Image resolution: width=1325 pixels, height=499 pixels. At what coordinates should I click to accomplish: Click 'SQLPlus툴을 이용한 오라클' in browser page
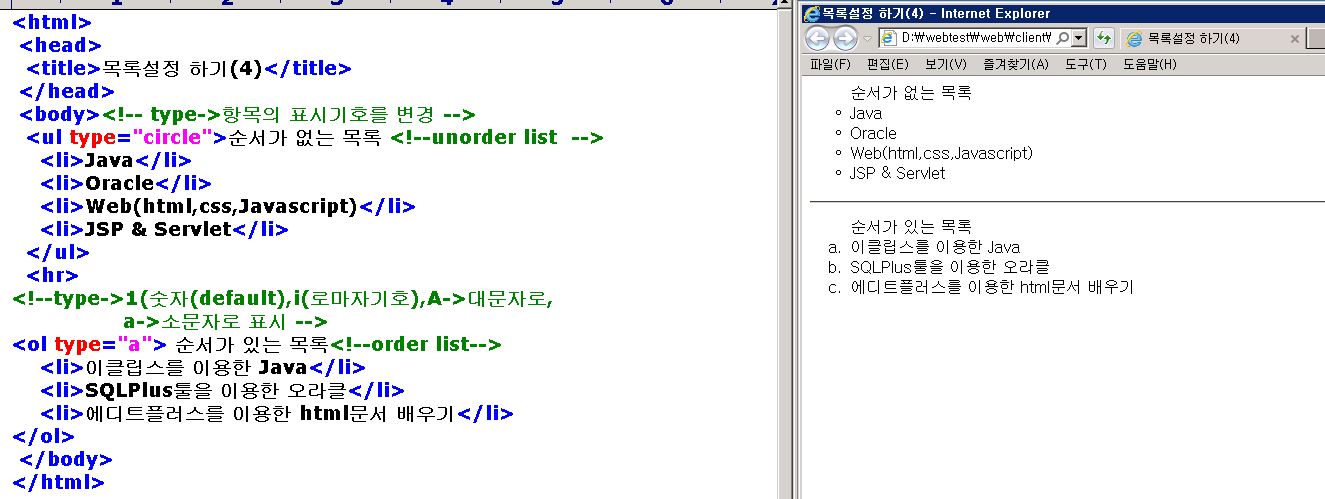click(950, 267)
